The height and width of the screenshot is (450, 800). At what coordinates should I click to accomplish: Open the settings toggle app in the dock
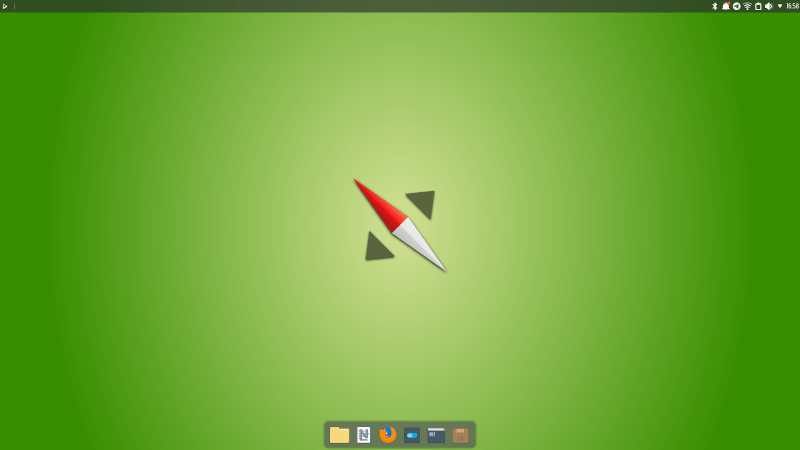[412, 435]
